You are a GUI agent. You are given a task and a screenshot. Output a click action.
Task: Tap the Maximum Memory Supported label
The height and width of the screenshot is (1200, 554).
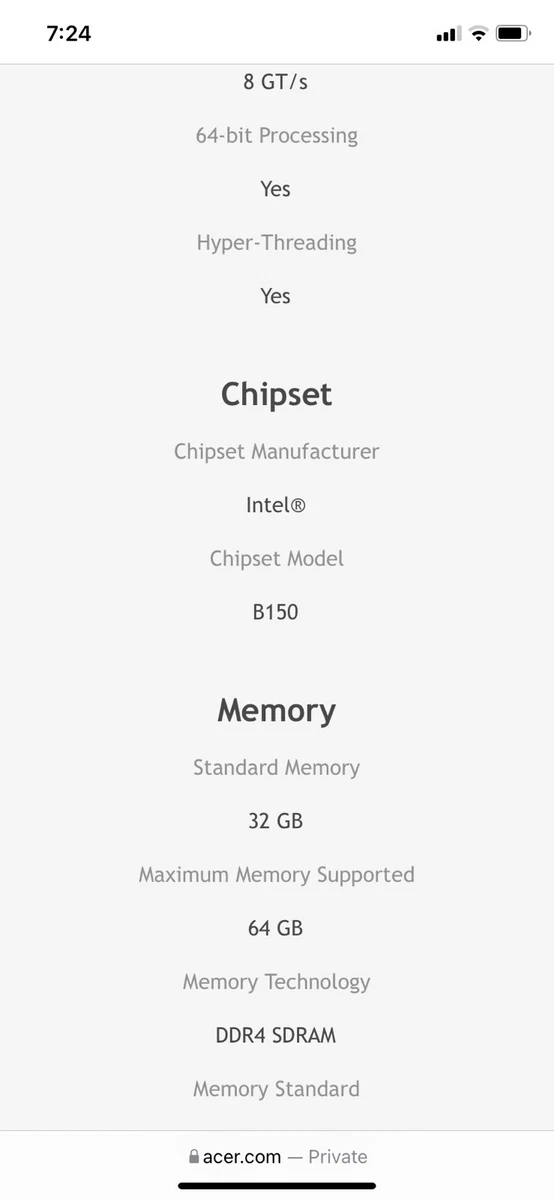click(x=276, y=875)
